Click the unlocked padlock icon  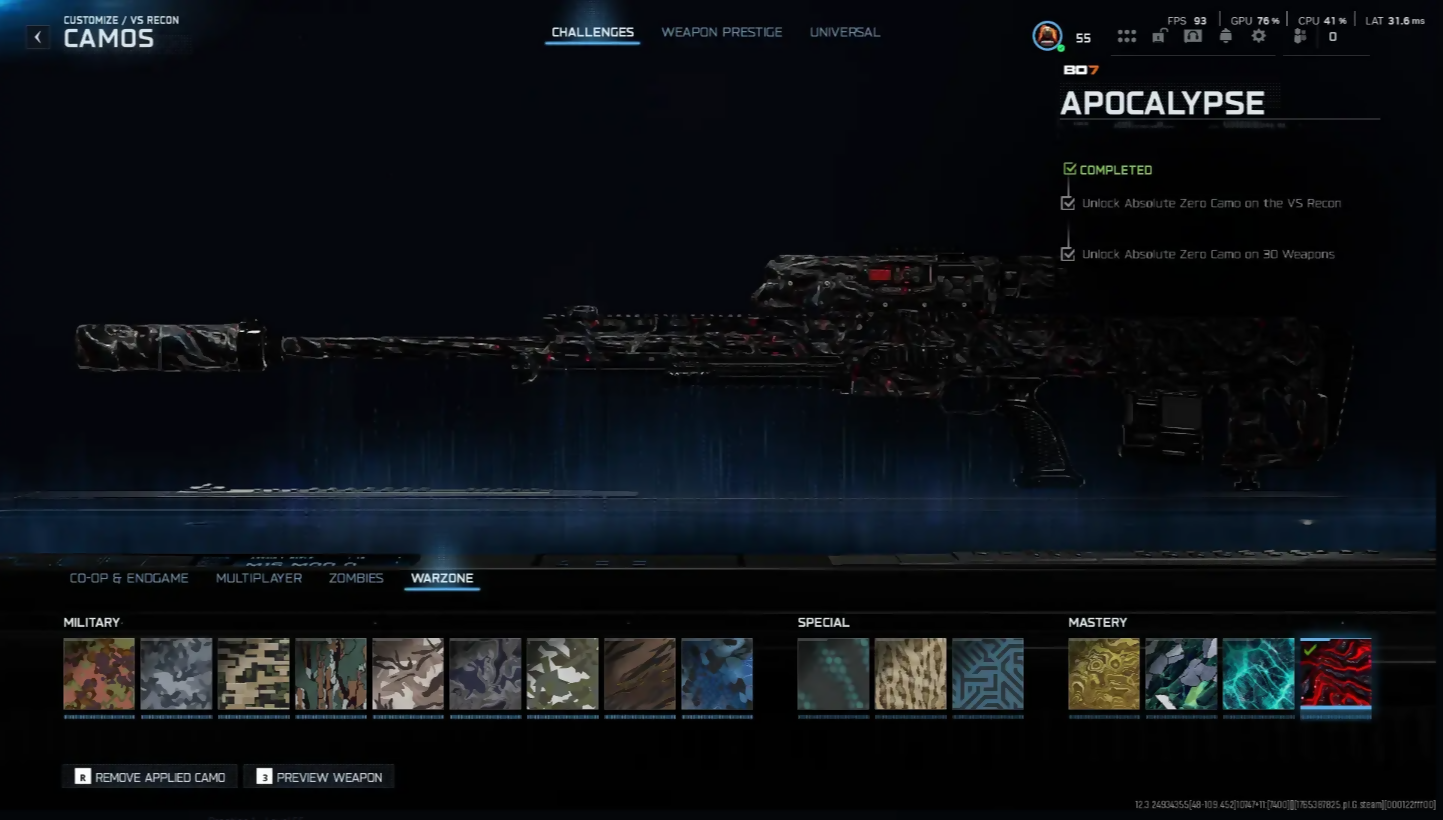coord(1159,36)
